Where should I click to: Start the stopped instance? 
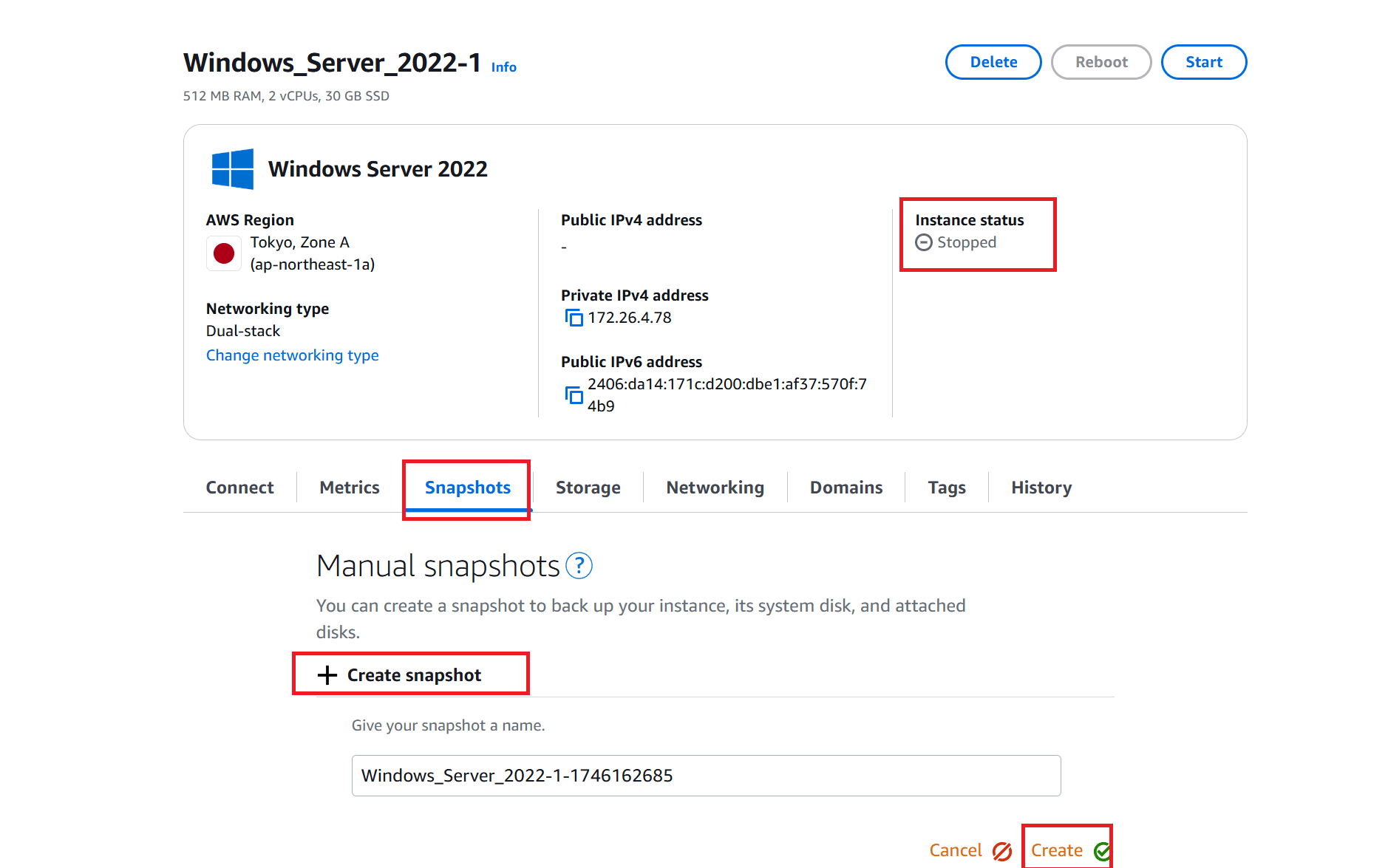1204,62
